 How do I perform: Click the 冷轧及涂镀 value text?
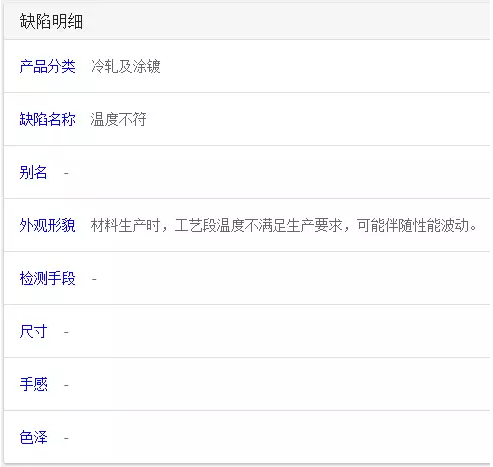(x=126, y=66)
